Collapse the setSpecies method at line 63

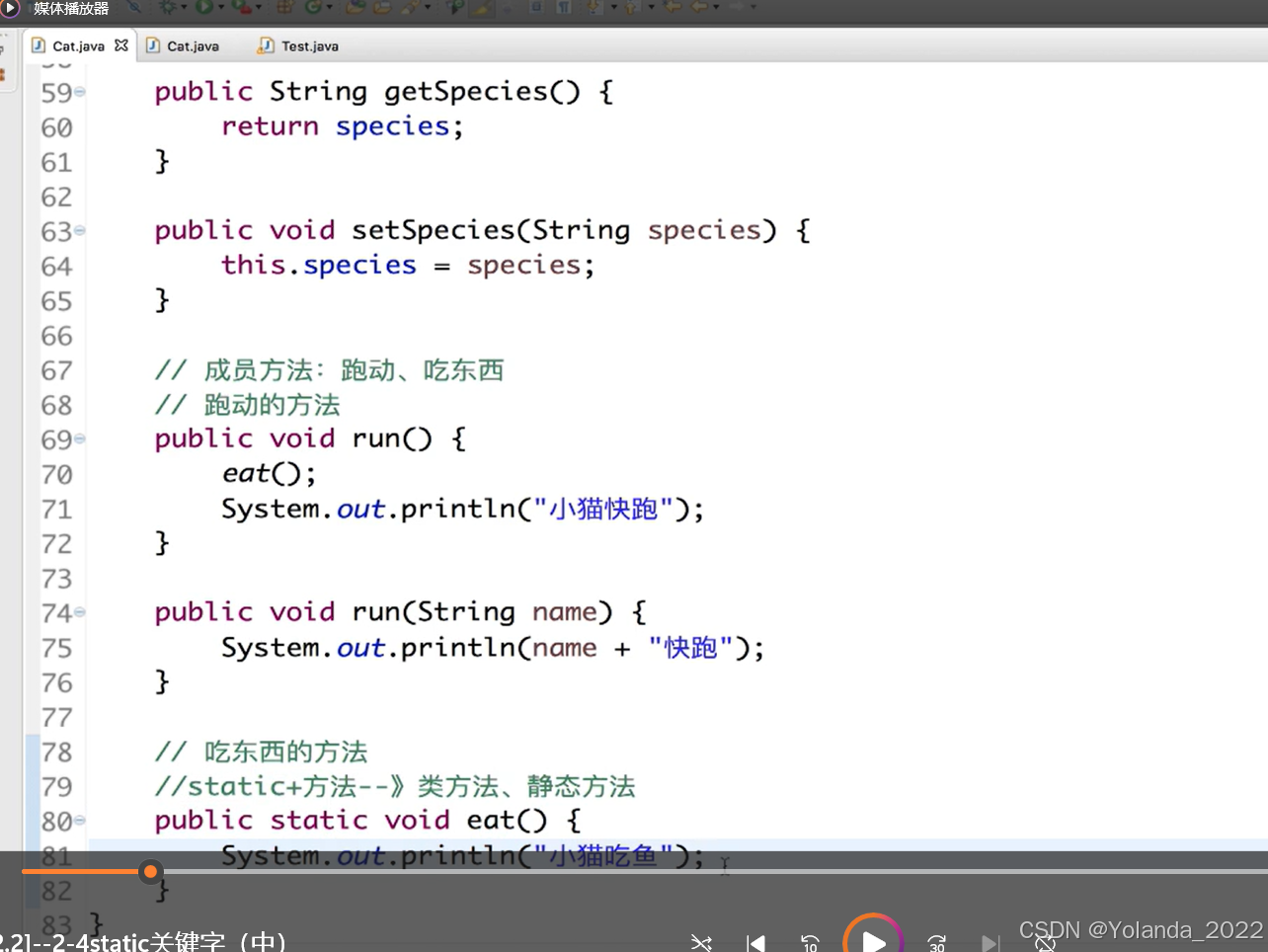pyautogui.click(x=80, y=230)
